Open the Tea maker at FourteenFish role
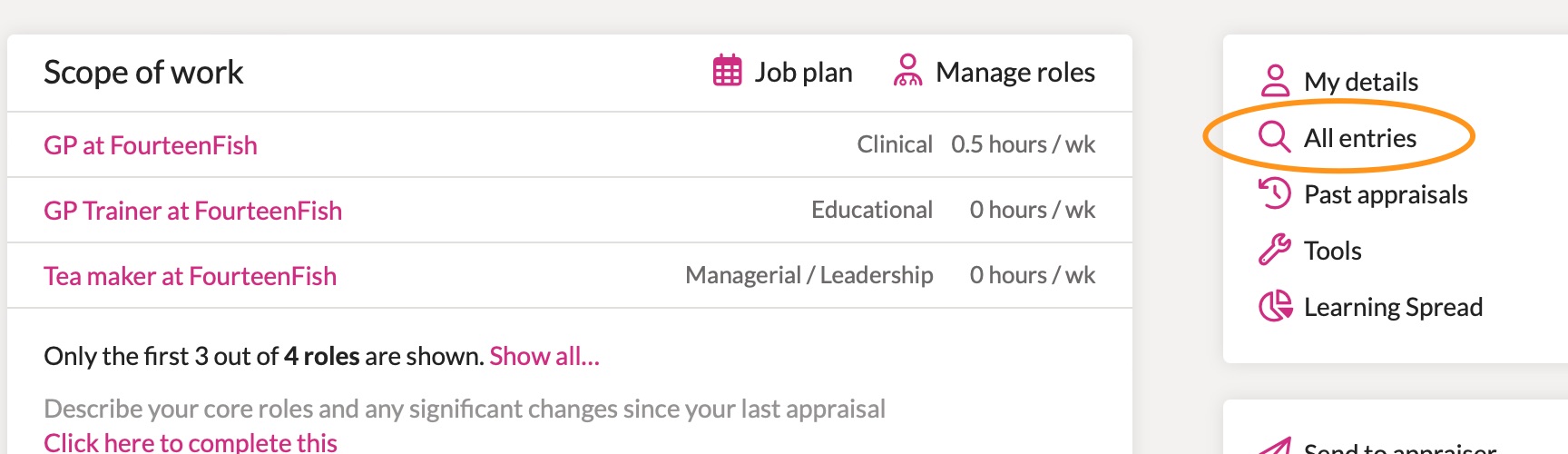Image resolution: width=1568 pixels, height=454 pixels. [191, 276]
